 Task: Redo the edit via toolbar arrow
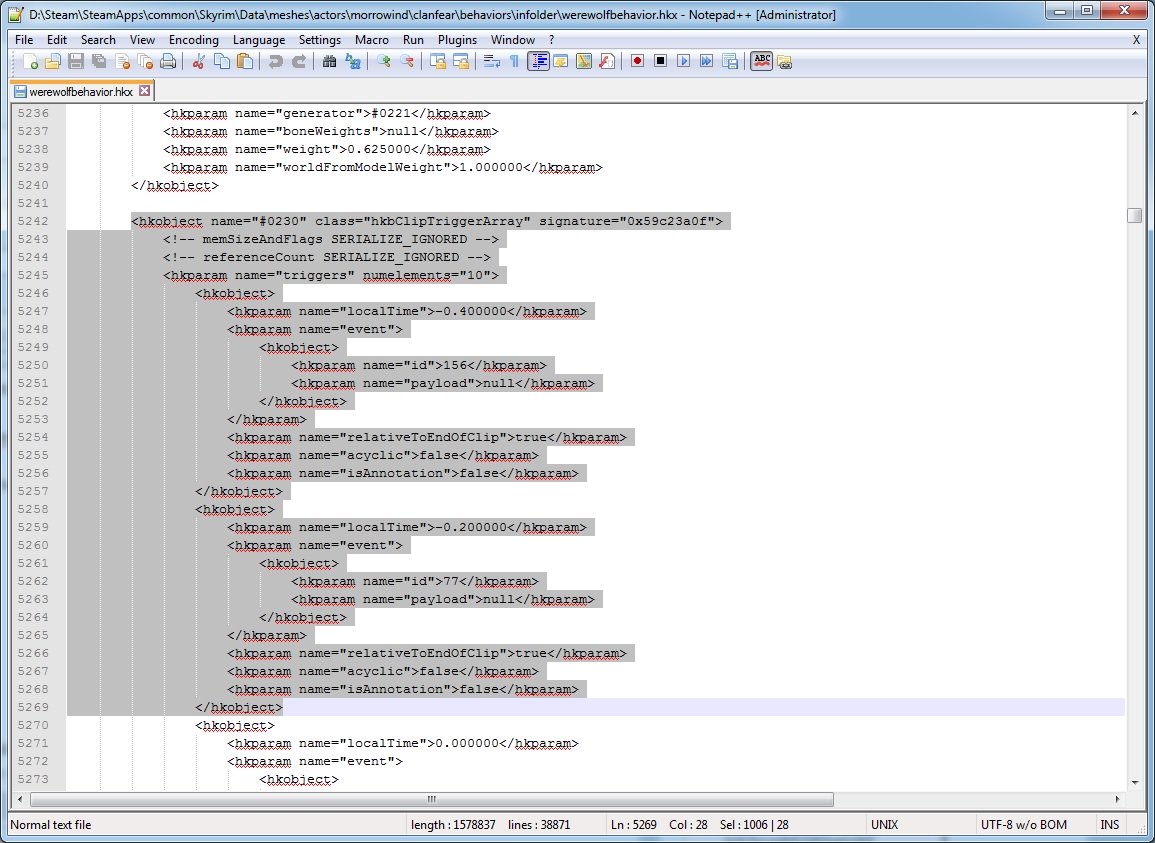(298, 62)
